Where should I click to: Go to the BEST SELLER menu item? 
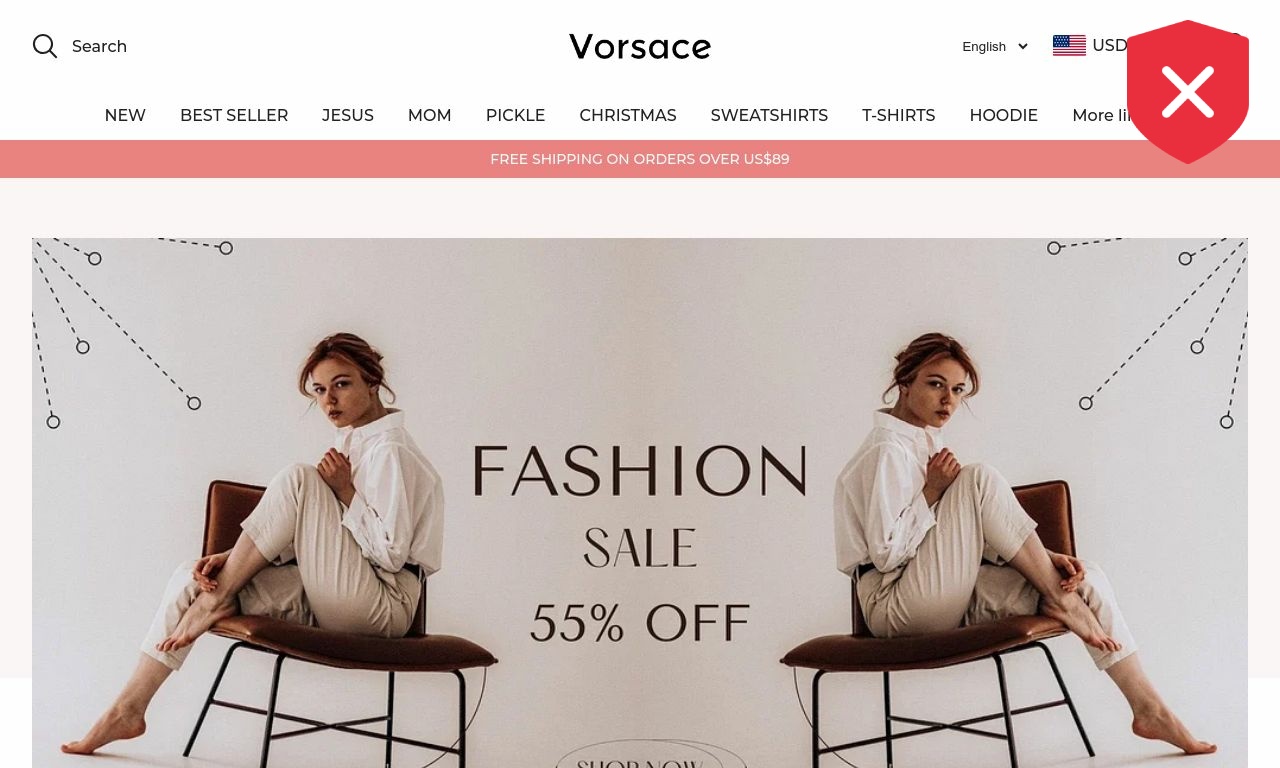(x=234, y=115)
